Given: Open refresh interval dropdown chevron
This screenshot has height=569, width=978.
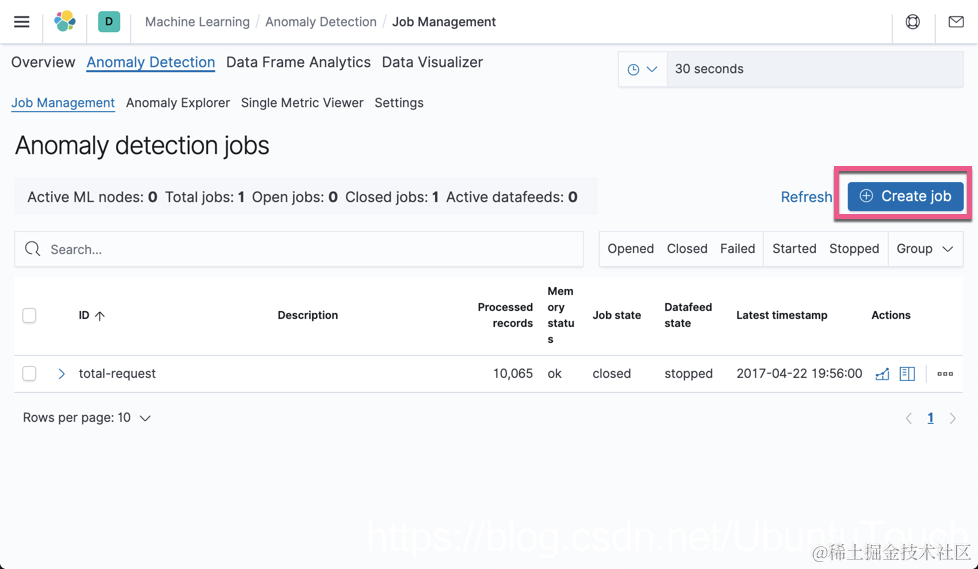Looking at the screenshot, I should [652, 69].
